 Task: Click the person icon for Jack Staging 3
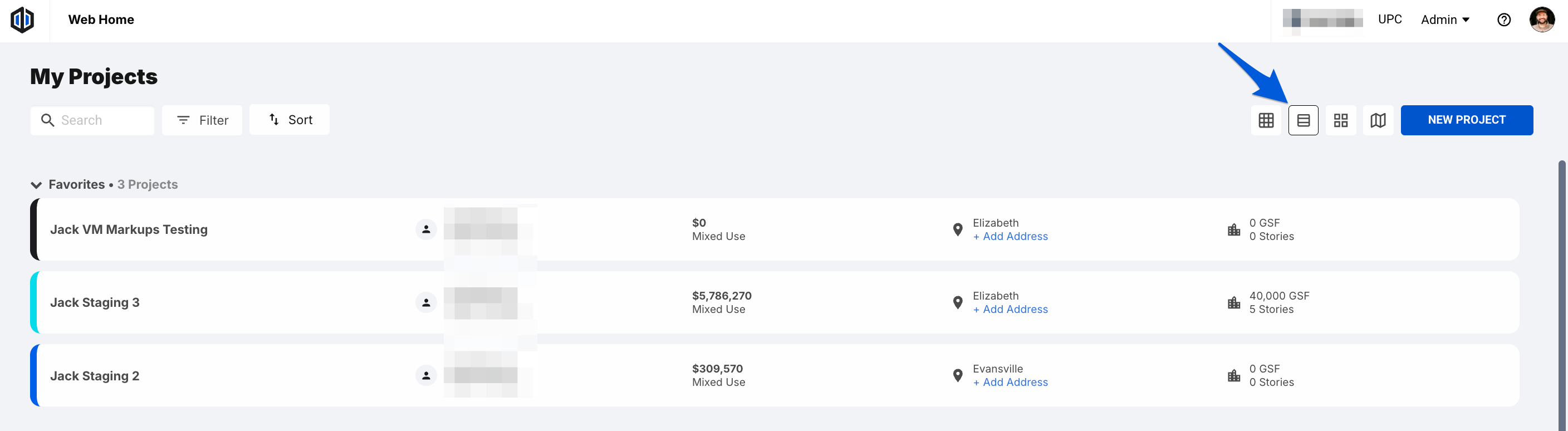(x=426, y=302)
